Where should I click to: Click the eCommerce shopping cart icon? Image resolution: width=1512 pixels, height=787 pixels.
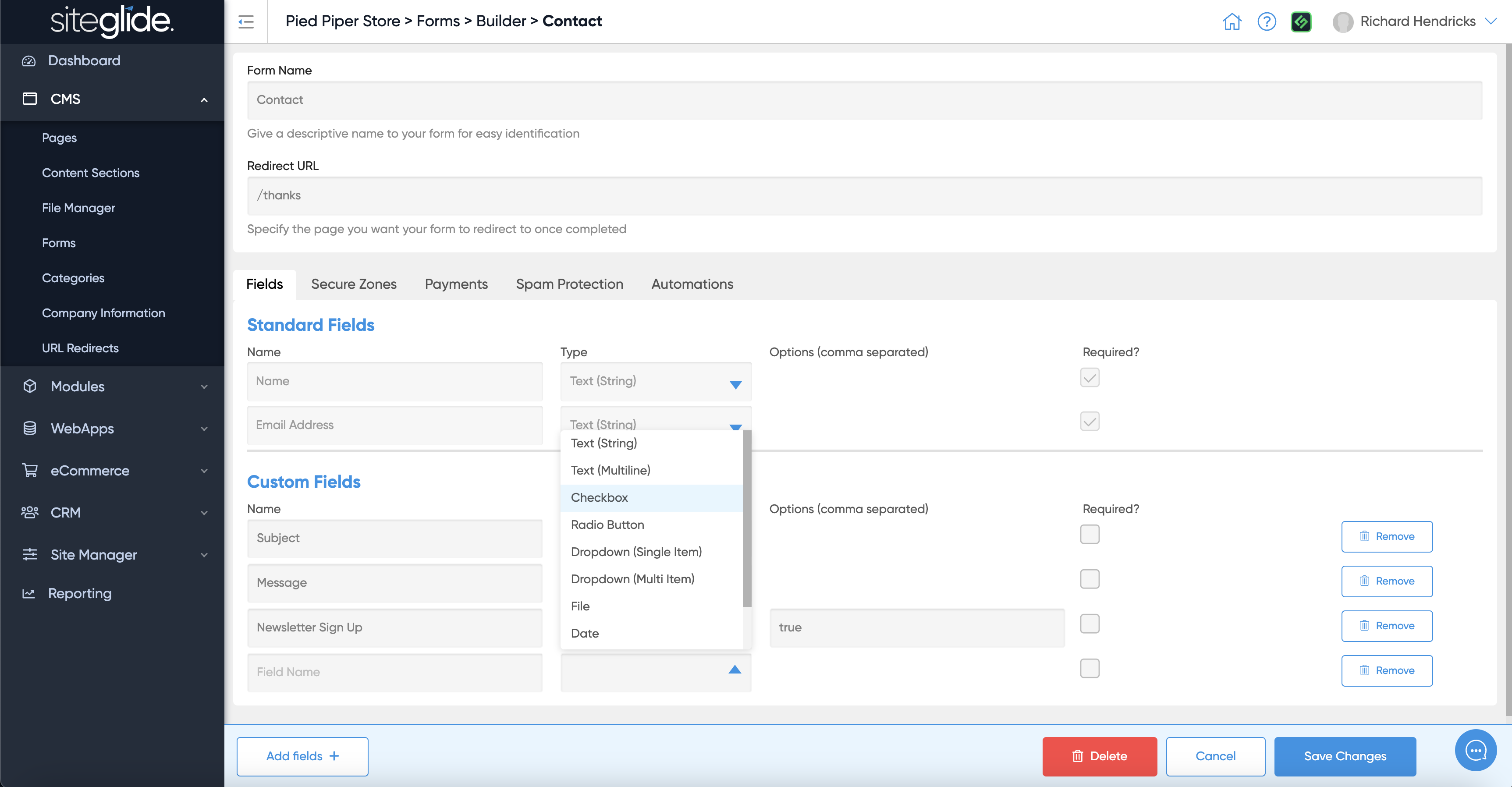(x=29, y=470)
